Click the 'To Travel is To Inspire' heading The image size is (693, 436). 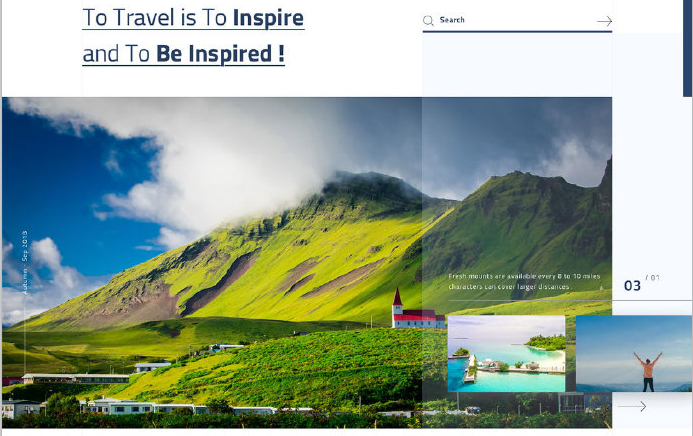193,19
